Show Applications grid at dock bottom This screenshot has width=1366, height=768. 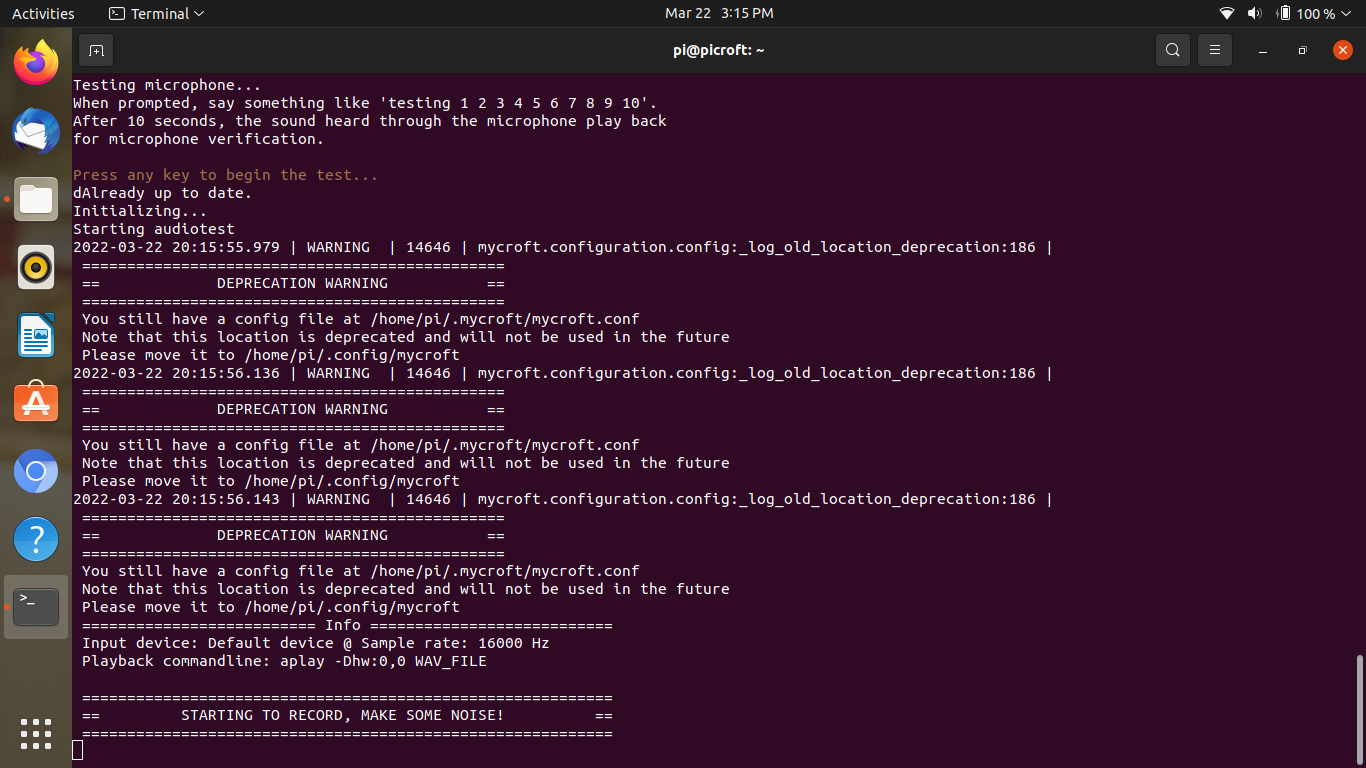(36, 734)
